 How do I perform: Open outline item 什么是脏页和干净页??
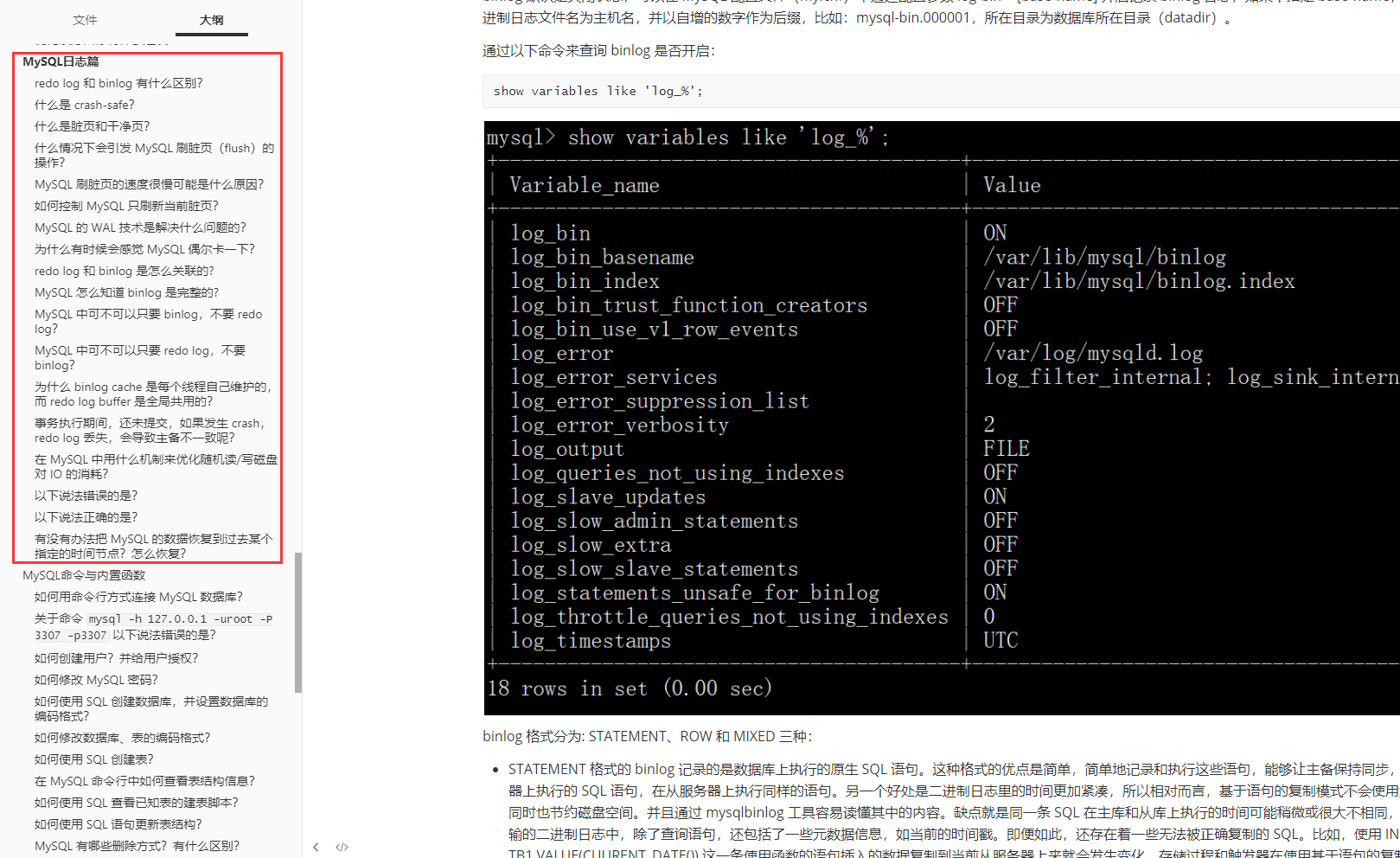pos(93,126)
